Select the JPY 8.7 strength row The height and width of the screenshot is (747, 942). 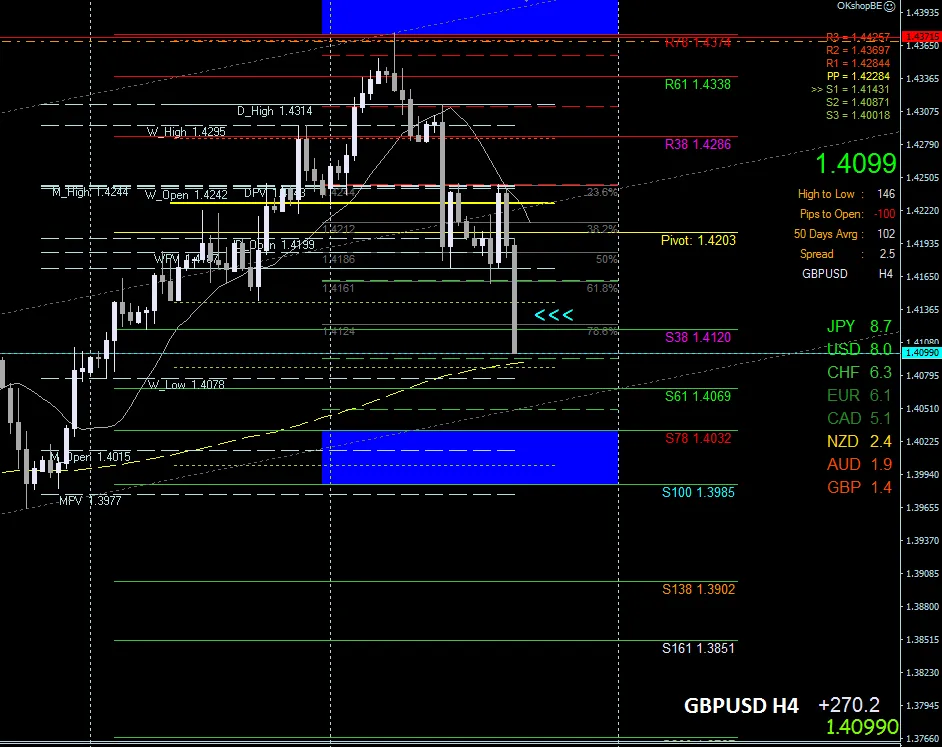pyautogui.click(x=859, y=326)
